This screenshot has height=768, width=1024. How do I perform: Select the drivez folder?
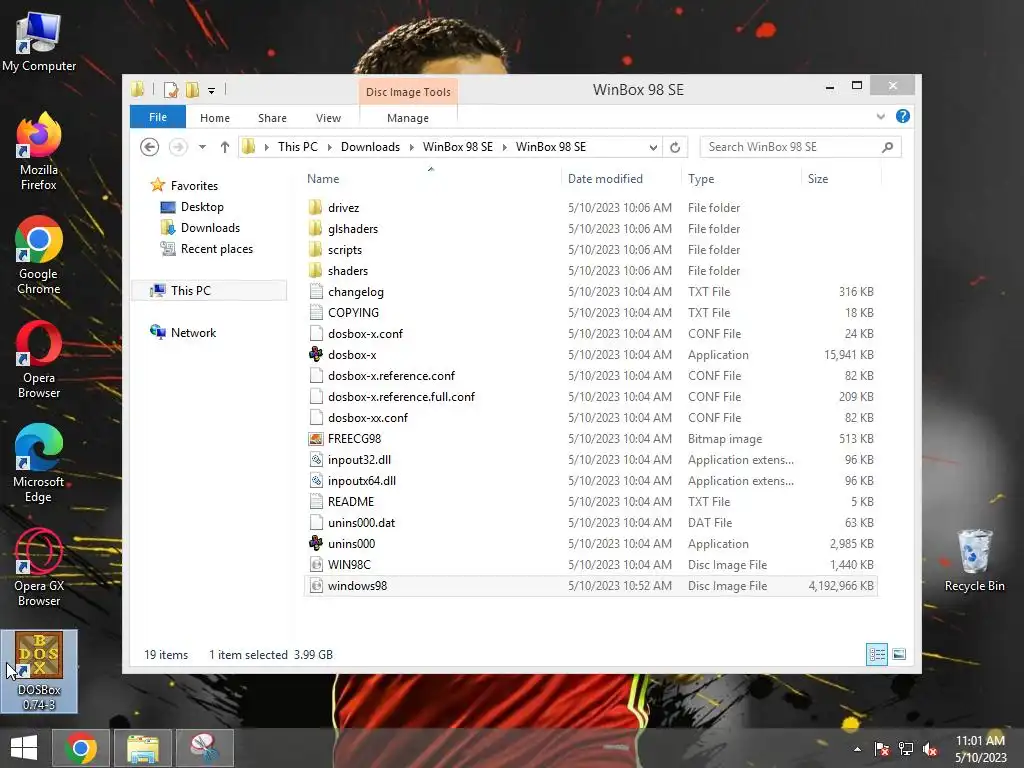(x=590, y=208)
